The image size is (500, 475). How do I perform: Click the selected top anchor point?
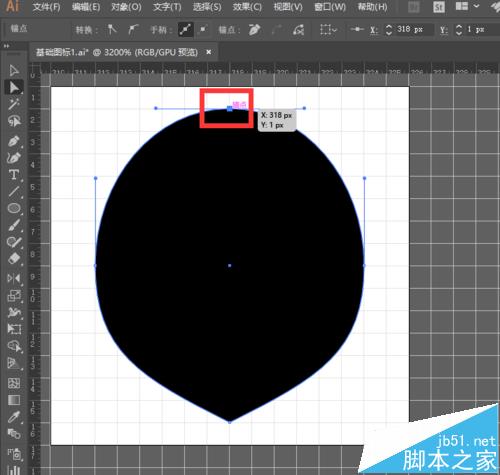230,108
